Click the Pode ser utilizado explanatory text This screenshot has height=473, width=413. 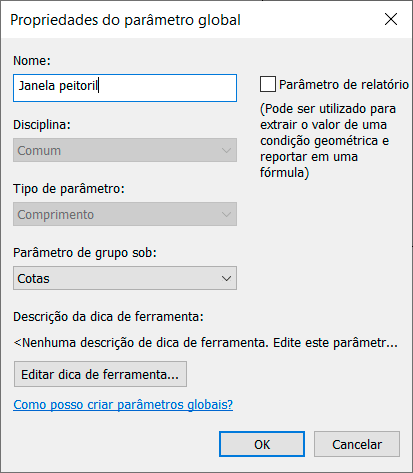click(x=328, y=141)
